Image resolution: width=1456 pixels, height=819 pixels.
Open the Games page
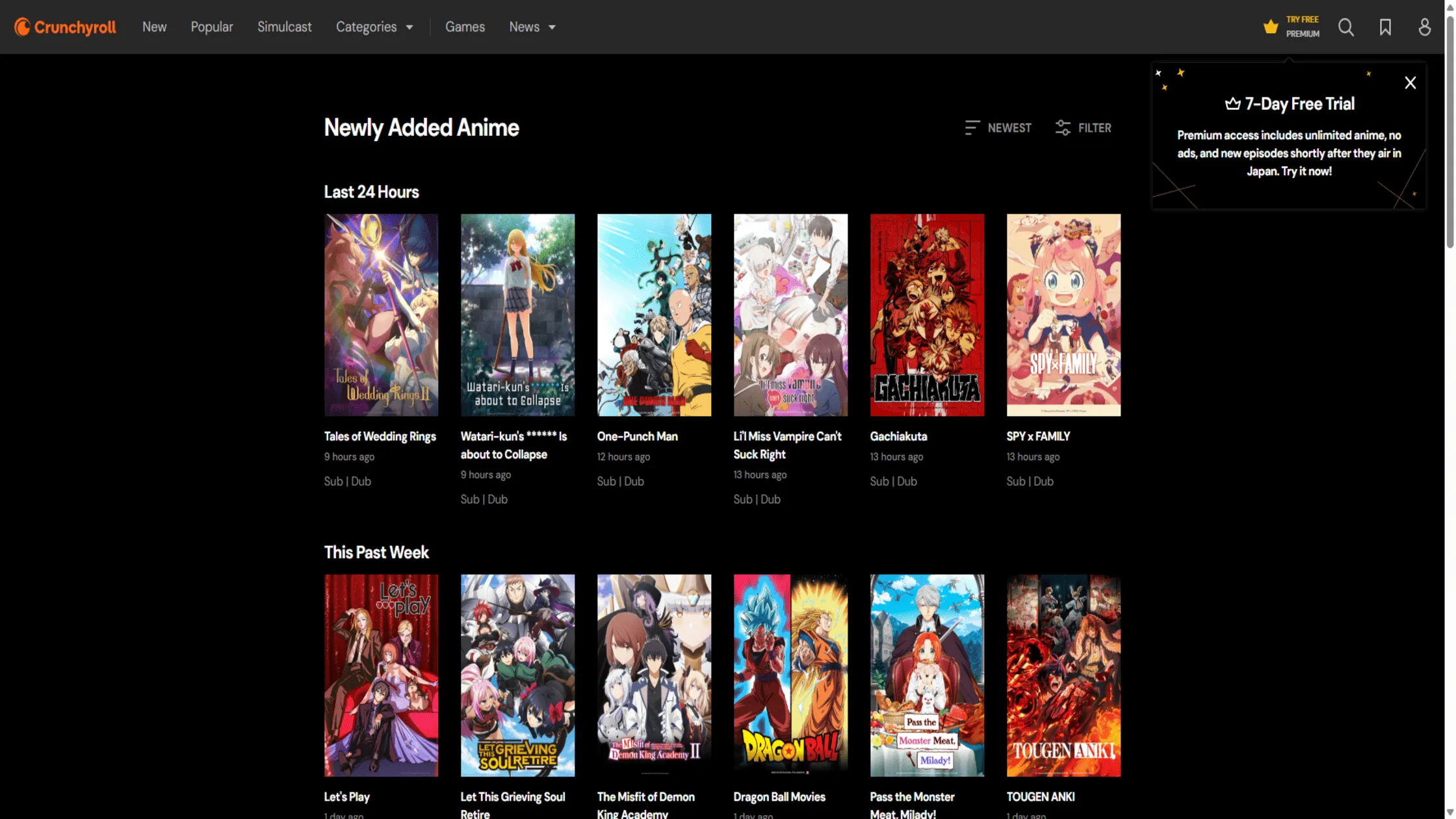pos(465,27)
